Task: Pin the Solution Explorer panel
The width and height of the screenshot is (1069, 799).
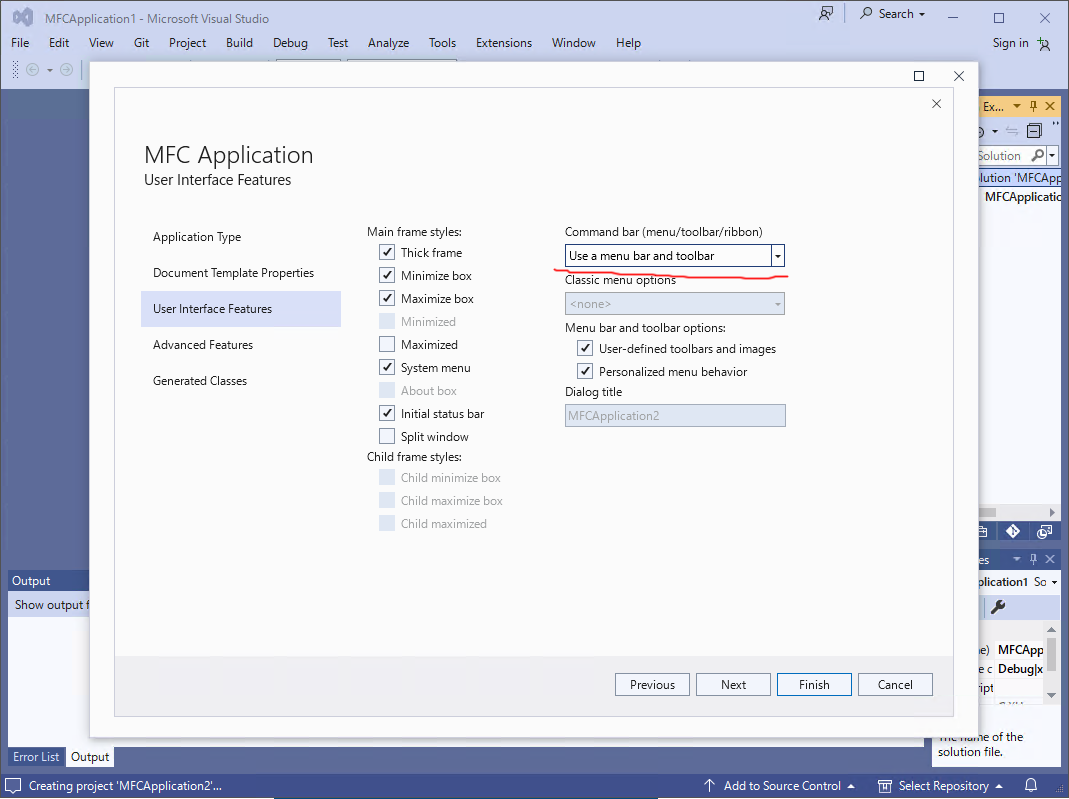Action: click(x=1034, y=106)
